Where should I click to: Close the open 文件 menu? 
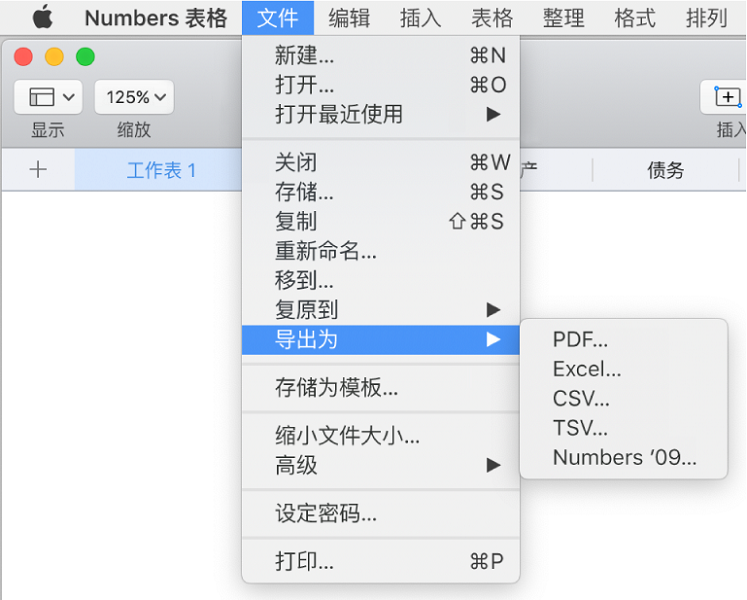[278, 18]
